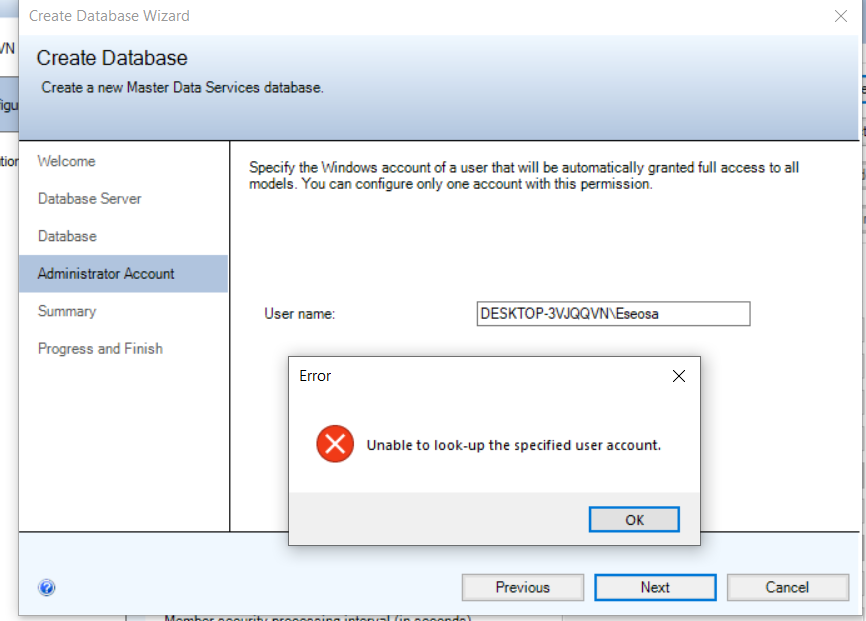Cancel the Create Database Wizard
The height and width of the screenshot is (621, 866).
788,587
